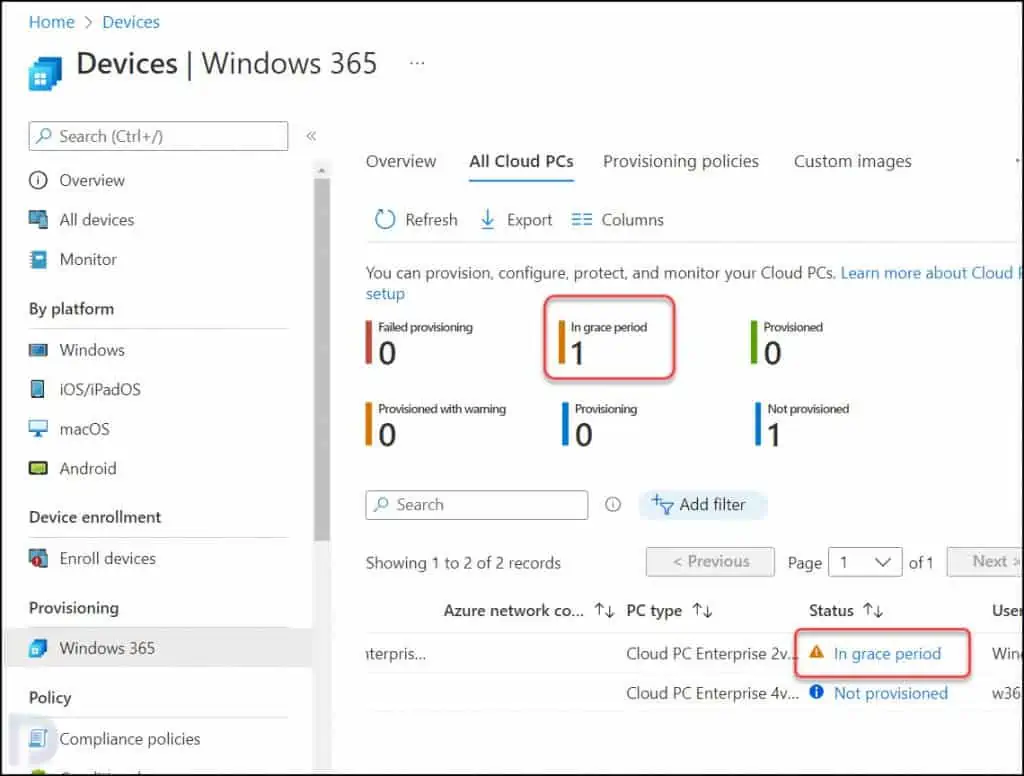
Task: Click the Refresh circular arrow icon
Action: click(x=385, y=219)
